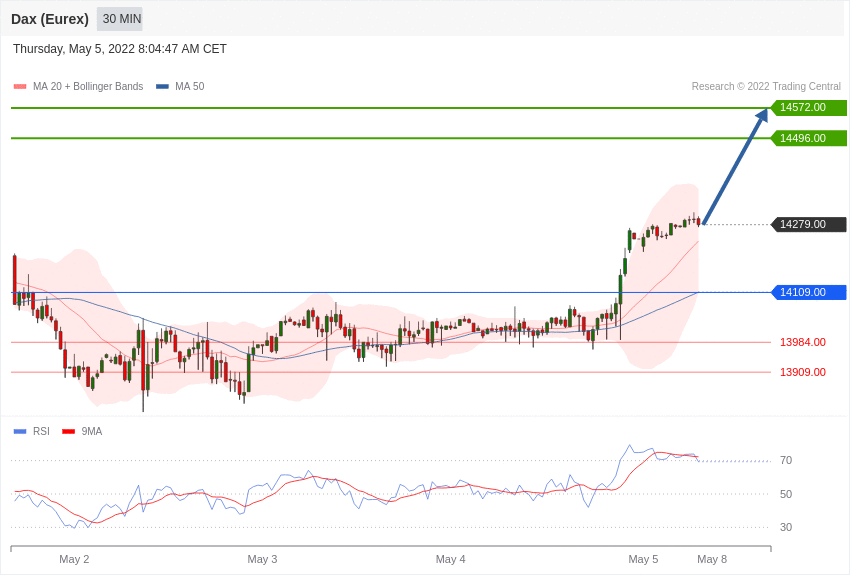Click the May 3 date label
The image size is (850, 576).
click(262, 559)
